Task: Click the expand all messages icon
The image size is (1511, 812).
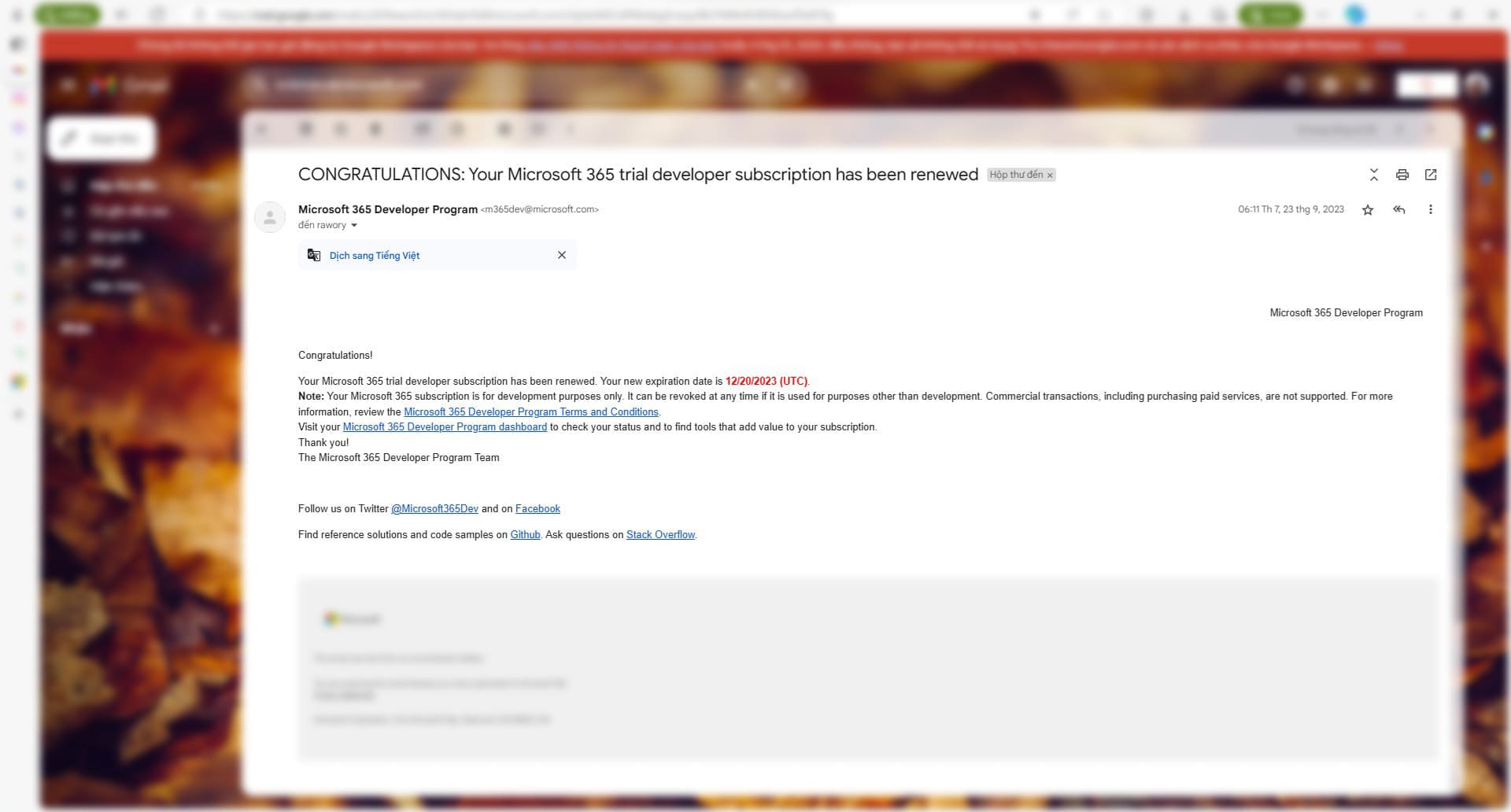Action: coord(1374,175)
